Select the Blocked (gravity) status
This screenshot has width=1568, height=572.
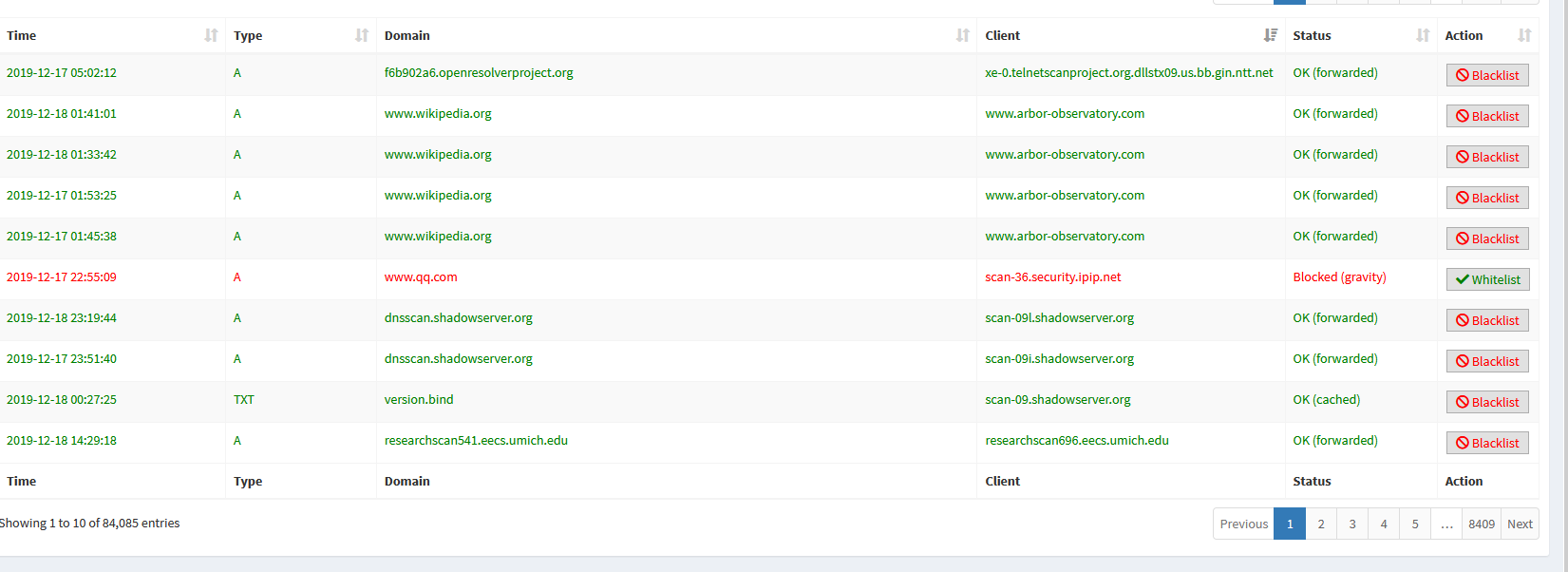point(1339,276)
